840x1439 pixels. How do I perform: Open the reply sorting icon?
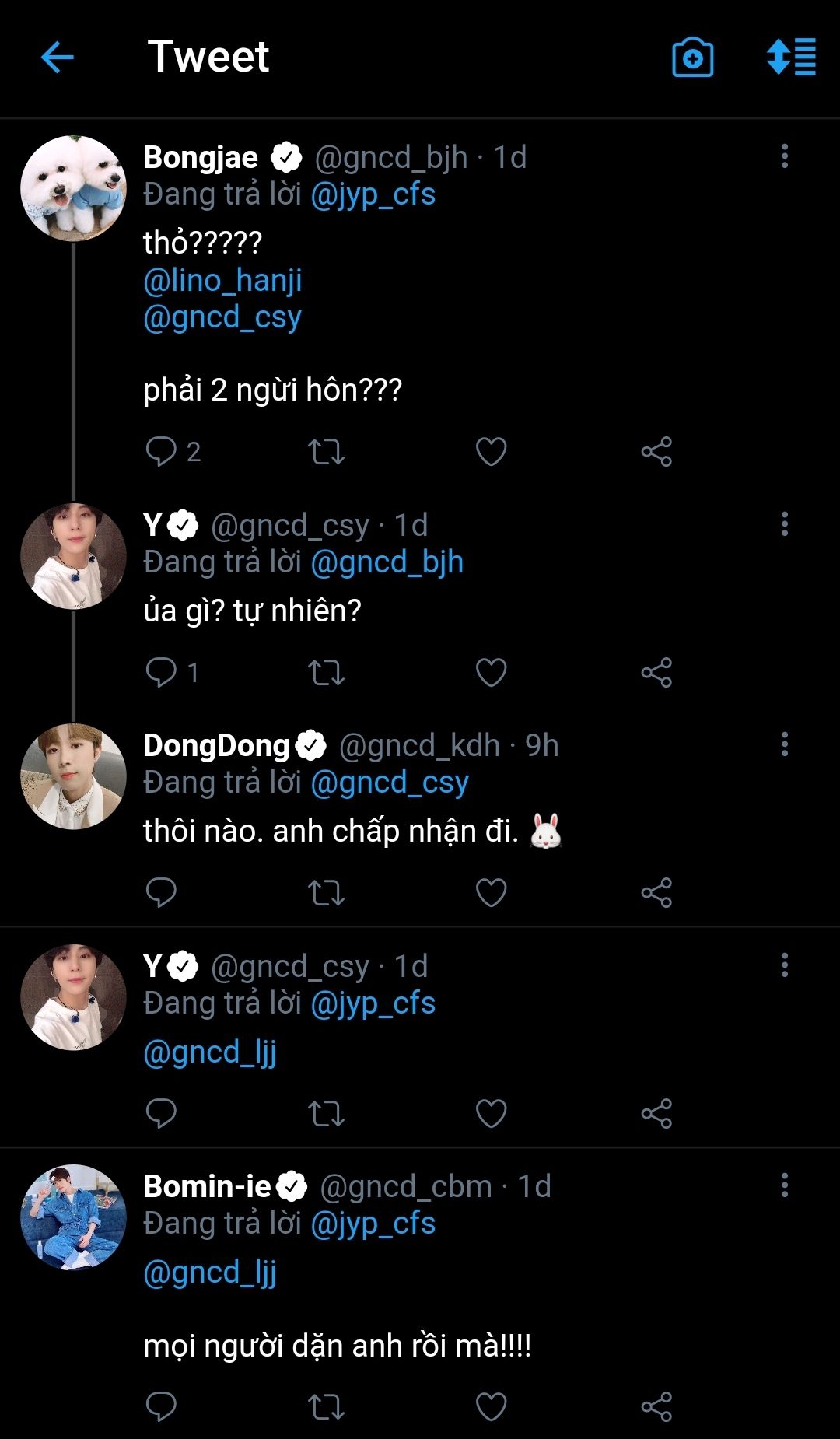(x=791, y=58)
